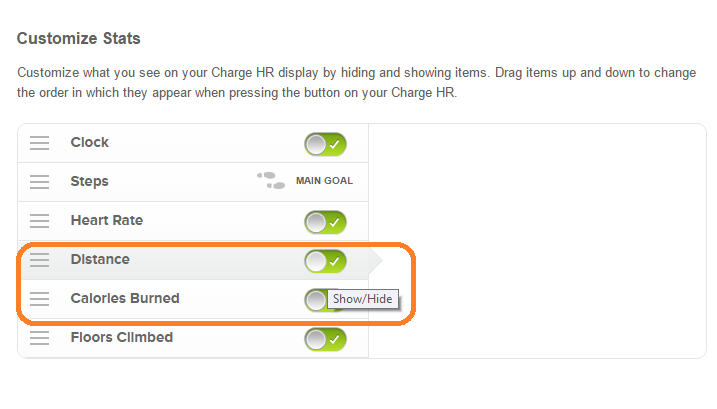
Task: Click the drag handle beside Floors Climbed
Action: click(x=39, y=338)
